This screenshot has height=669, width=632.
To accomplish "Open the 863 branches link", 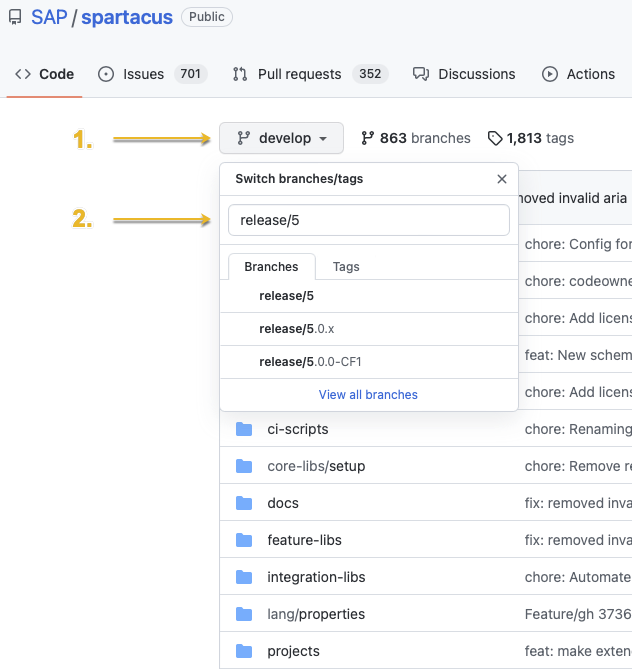I will point(415,138).
